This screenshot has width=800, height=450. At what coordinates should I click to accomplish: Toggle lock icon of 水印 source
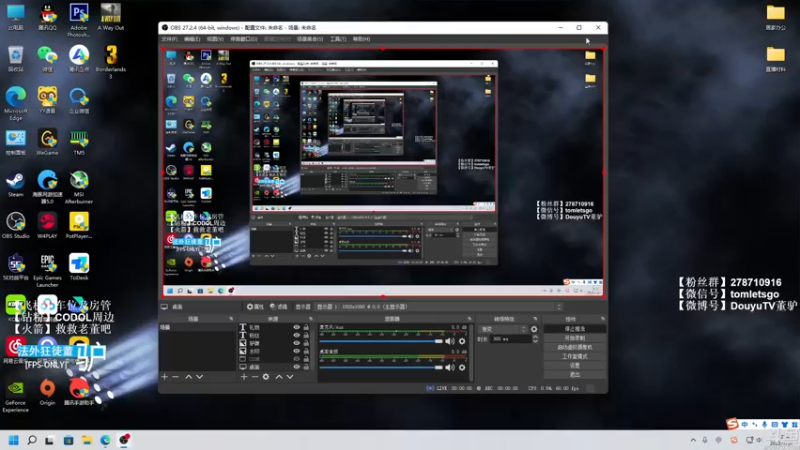click(x=306, y=351)
